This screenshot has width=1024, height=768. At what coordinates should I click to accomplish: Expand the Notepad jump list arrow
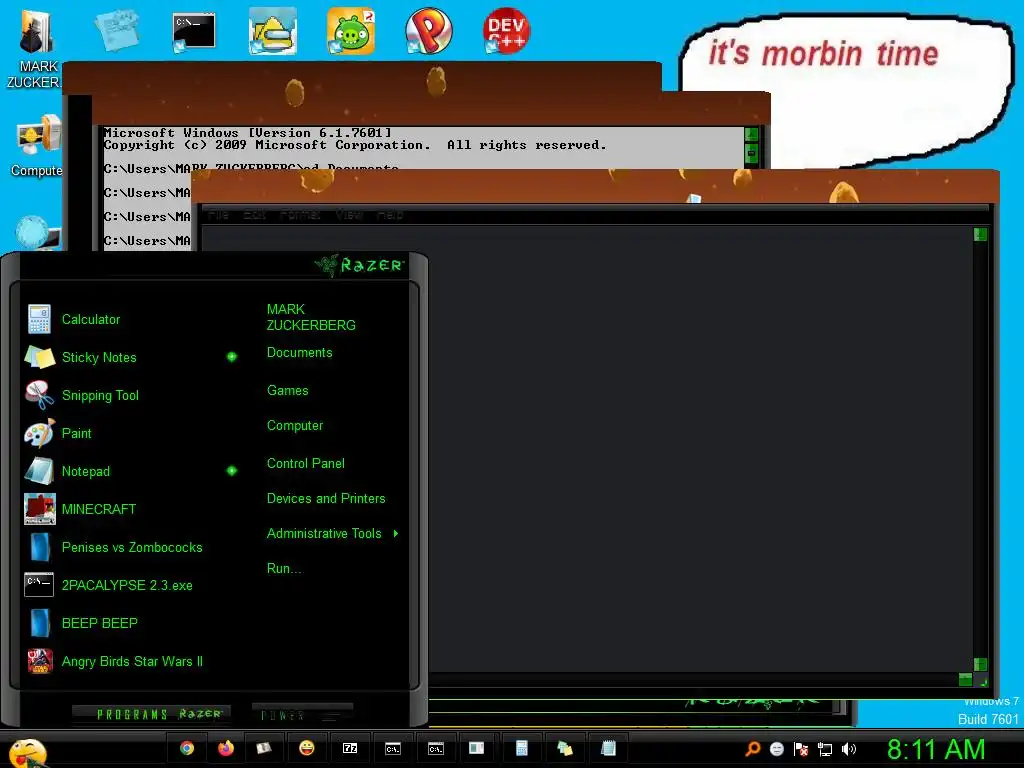coord(232,471)
